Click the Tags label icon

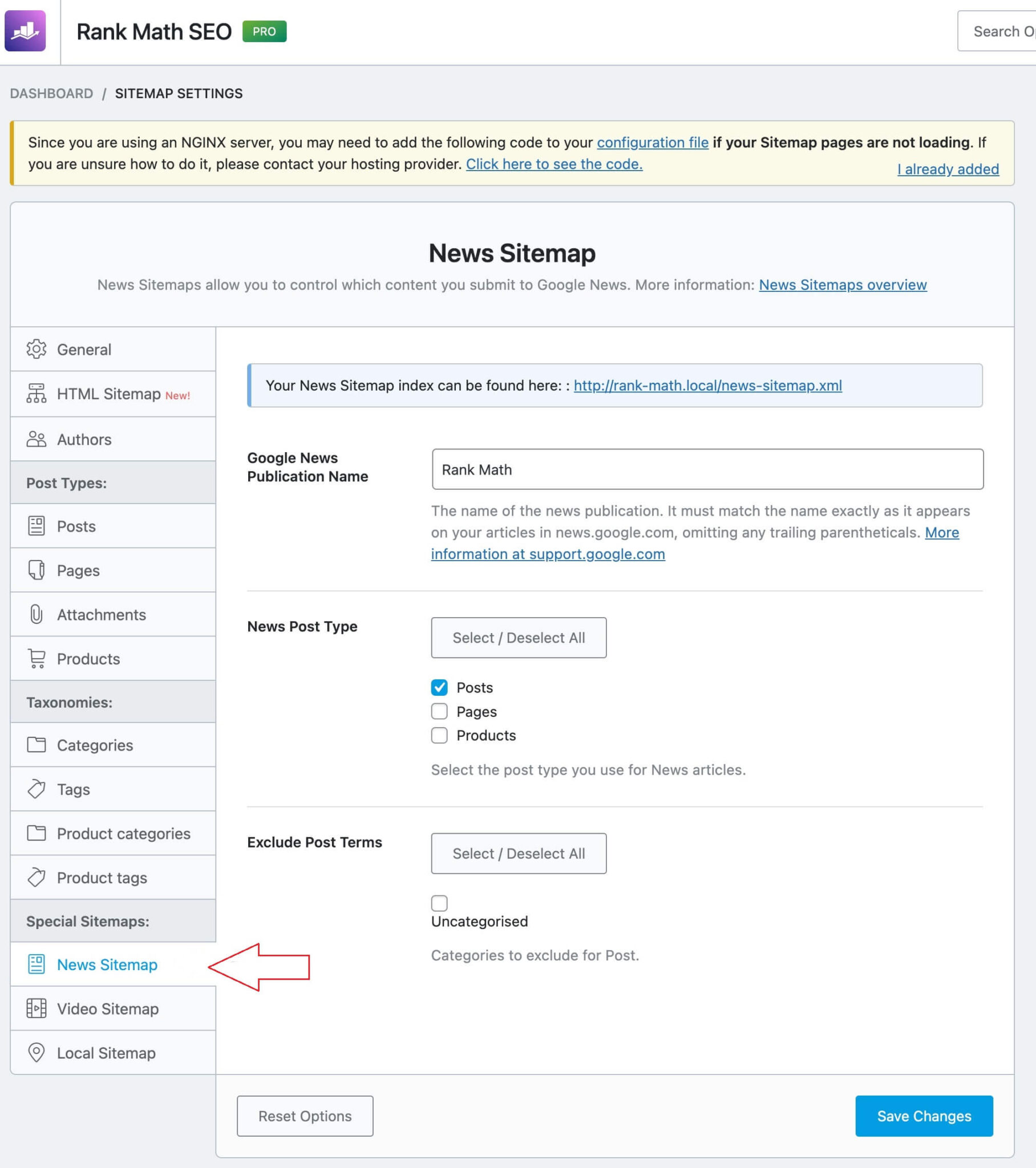point(36,789)
